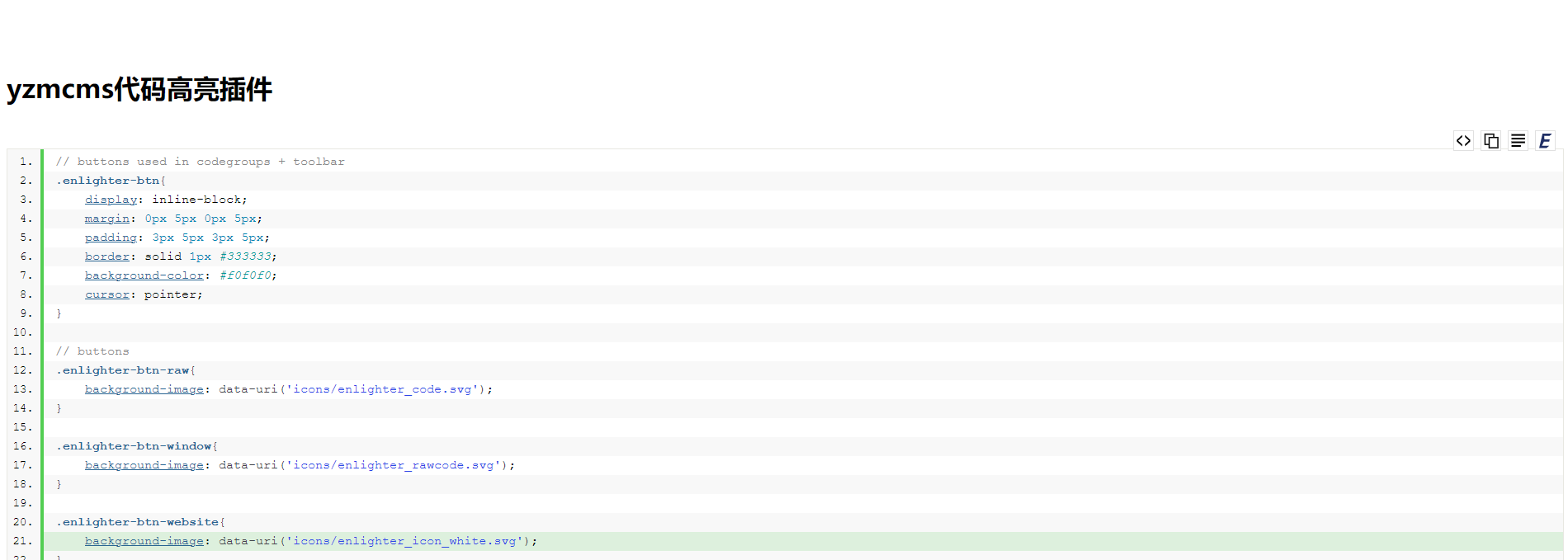Click "data-uri" function on line 17
The height and width of the screenshot is (560, 1568).
click(248, 465)
